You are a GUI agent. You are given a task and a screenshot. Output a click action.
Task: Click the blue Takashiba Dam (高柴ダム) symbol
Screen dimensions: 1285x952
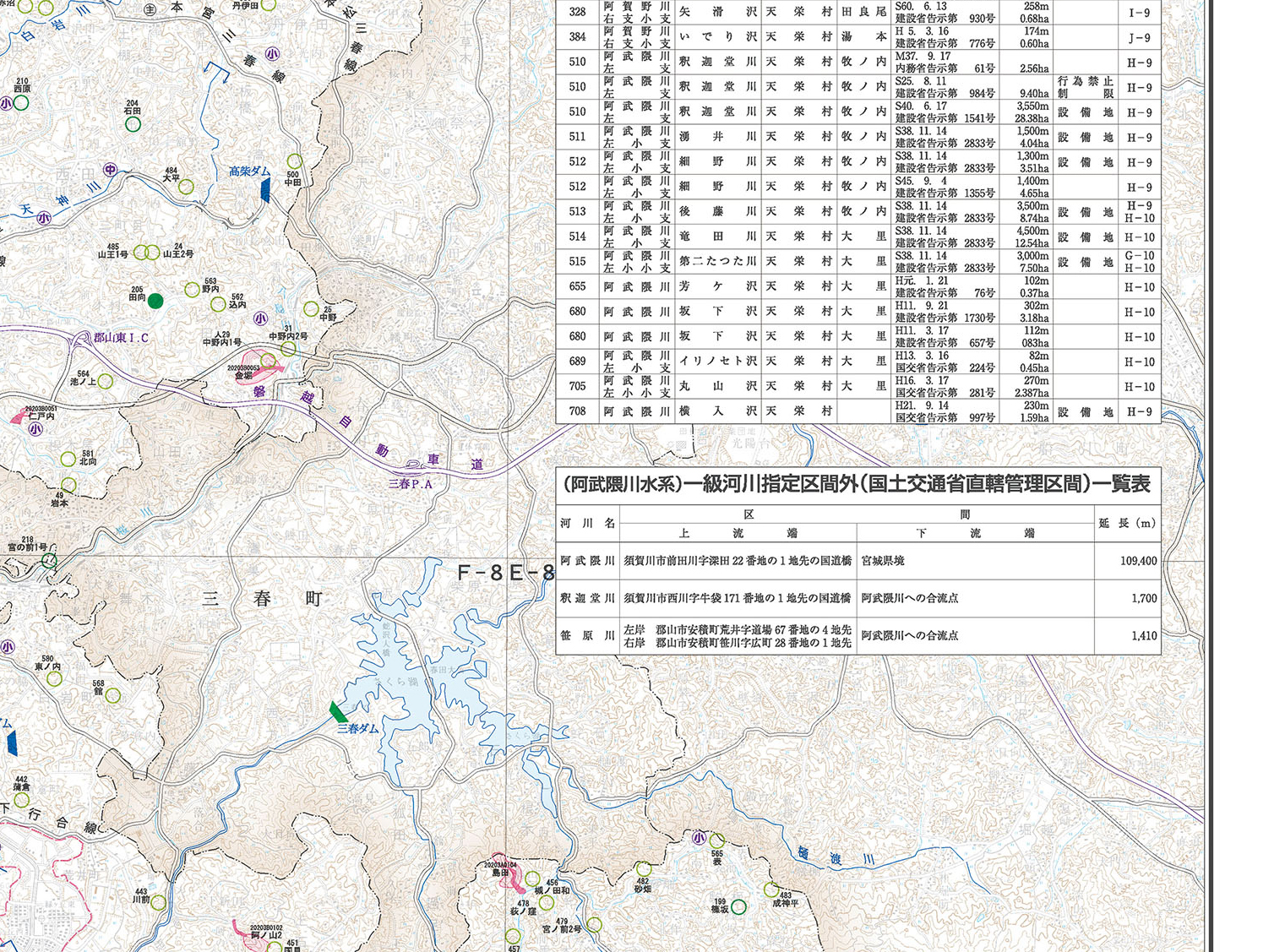[265, 190]
